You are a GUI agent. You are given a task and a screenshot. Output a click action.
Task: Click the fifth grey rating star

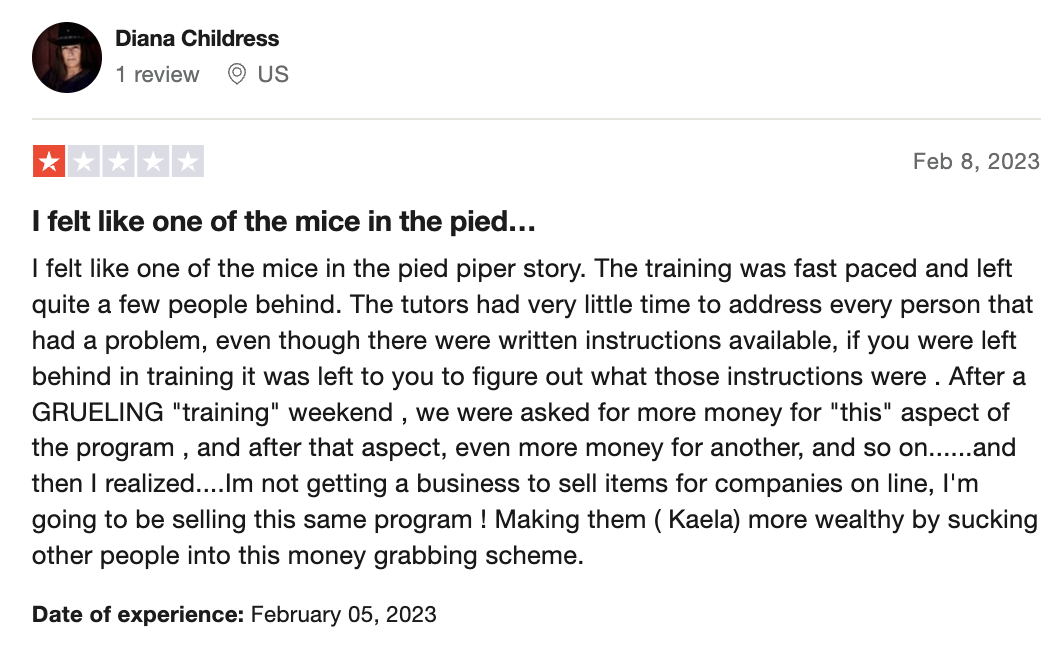188,161
